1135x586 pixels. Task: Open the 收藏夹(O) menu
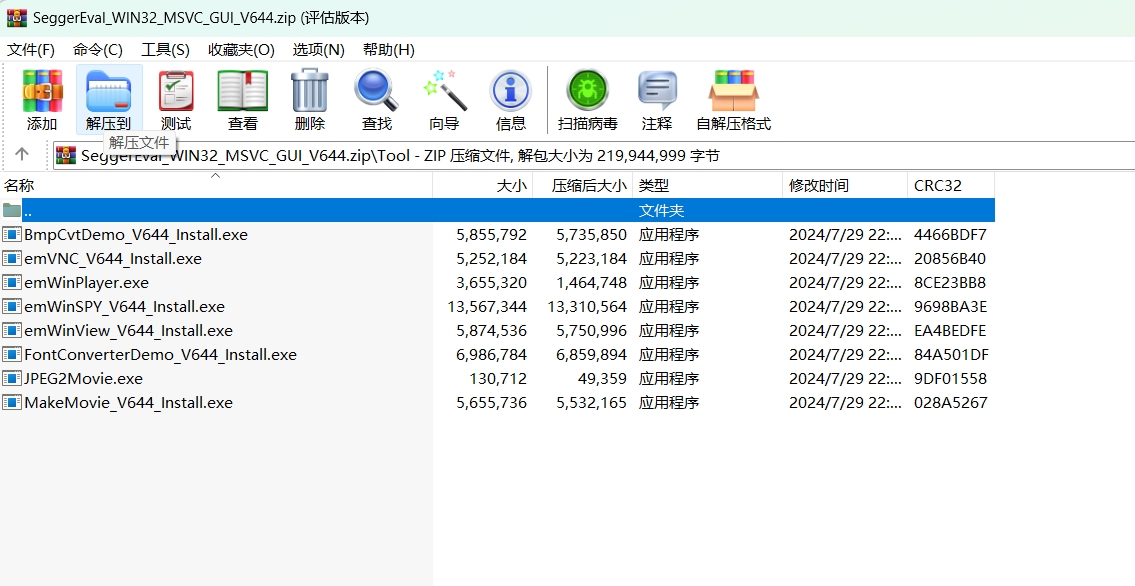tap(241, 50)
